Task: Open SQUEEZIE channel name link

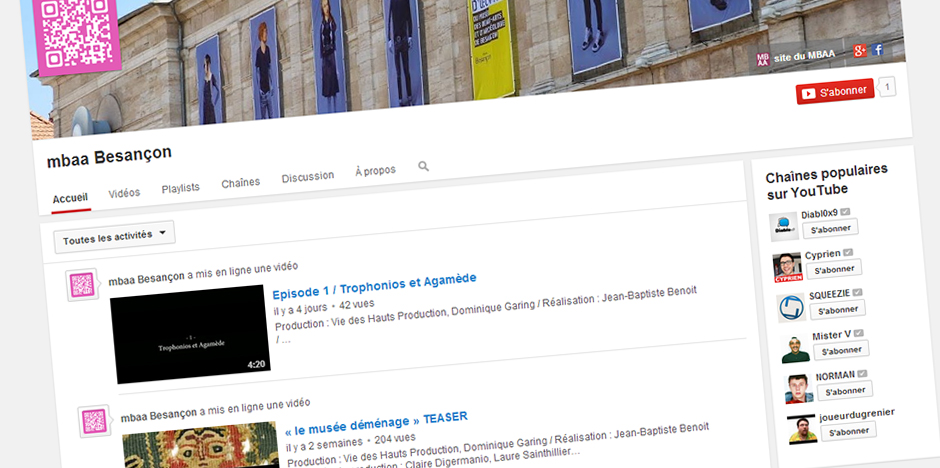Action: point(830,295)
